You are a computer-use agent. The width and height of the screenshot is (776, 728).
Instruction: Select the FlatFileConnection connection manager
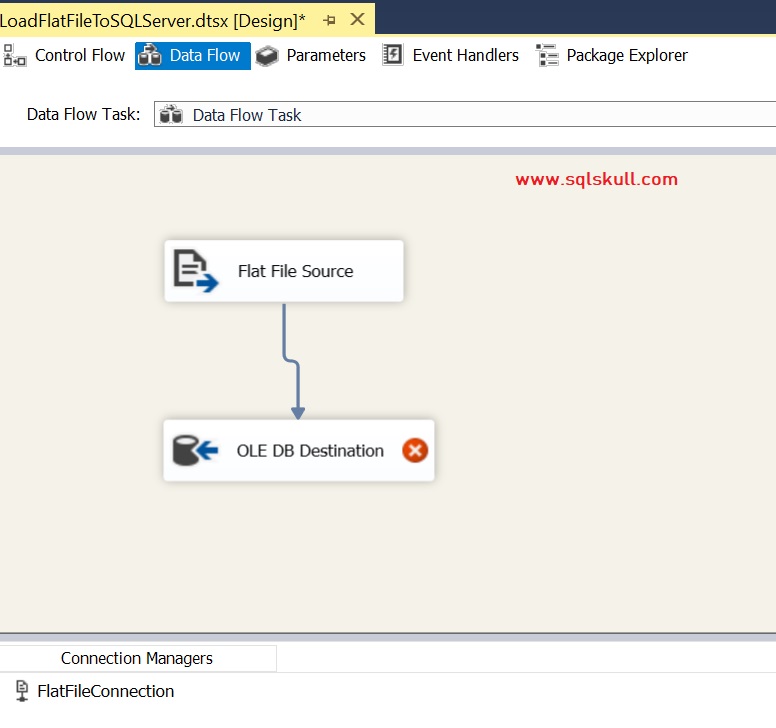coord(95,691)
